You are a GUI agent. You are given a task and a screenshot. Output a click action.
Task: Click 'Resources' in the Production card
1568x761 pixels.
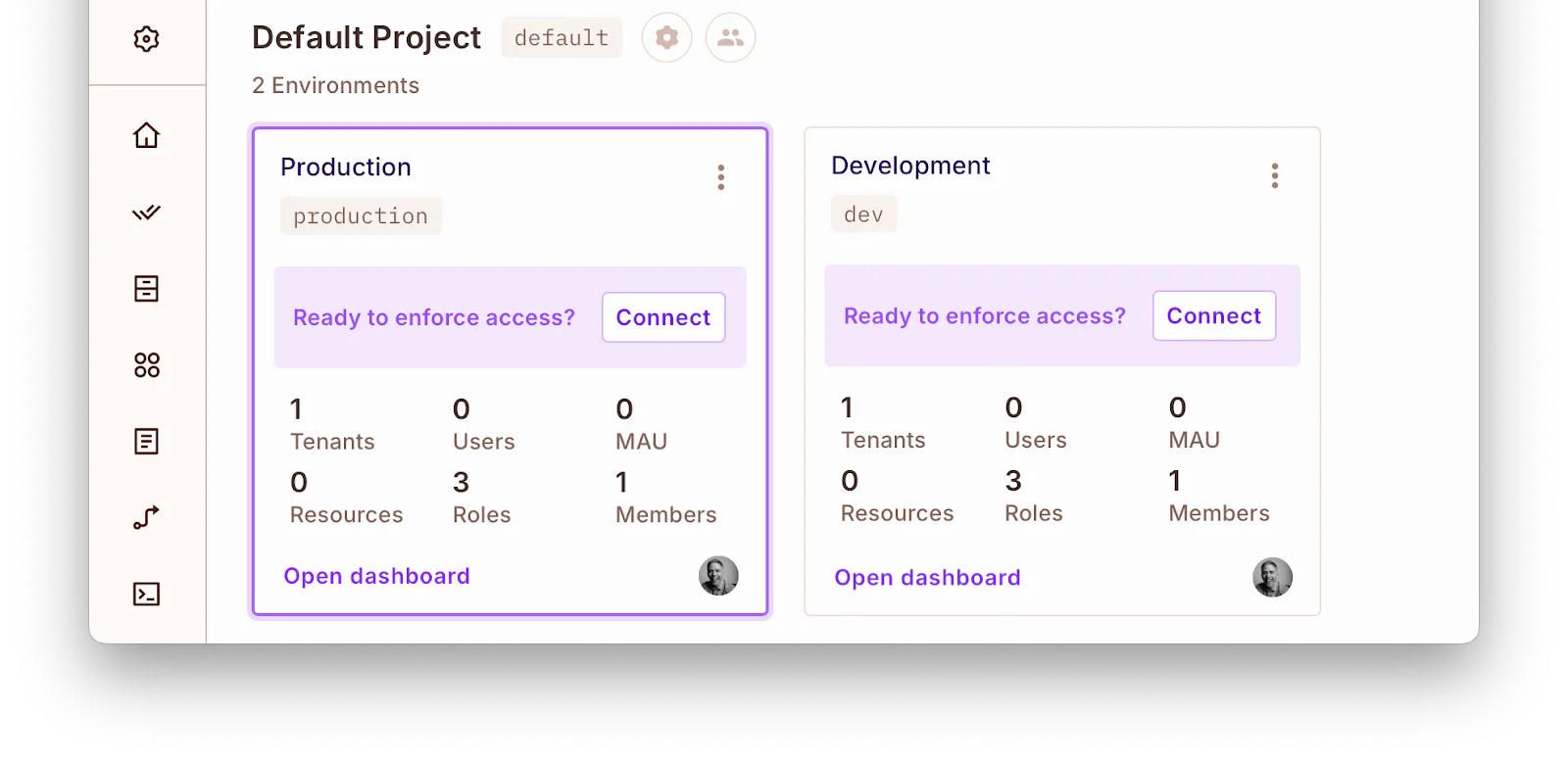pos(346,515)
